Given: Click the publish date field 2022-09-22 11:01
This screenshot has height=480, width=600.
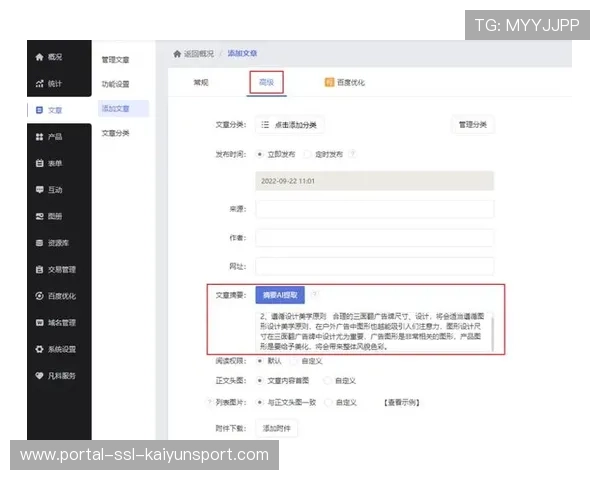Looking at the screenshot, I should point(375,181).
